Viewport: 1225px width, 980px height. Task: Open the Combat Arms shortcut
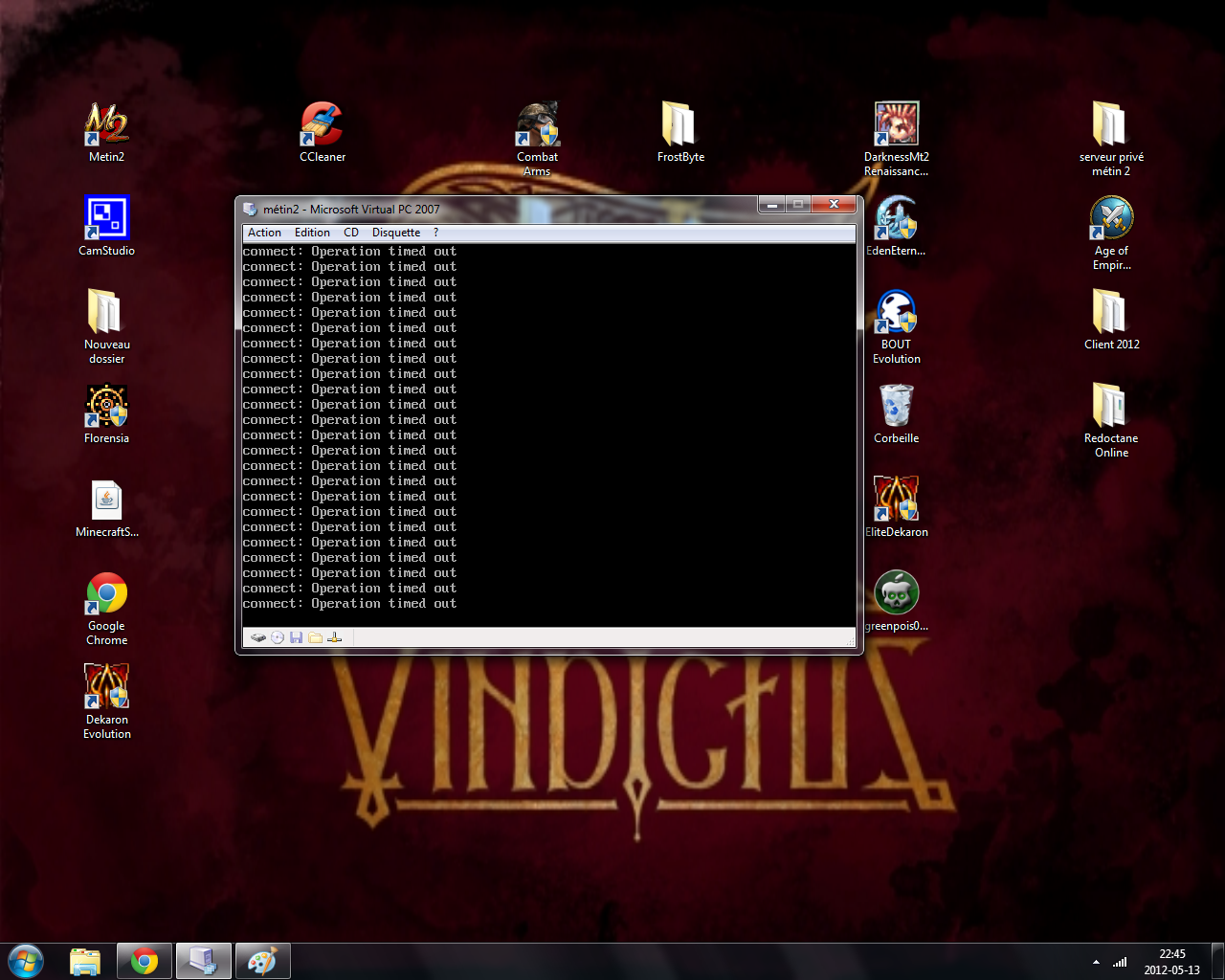coord(537,139)
